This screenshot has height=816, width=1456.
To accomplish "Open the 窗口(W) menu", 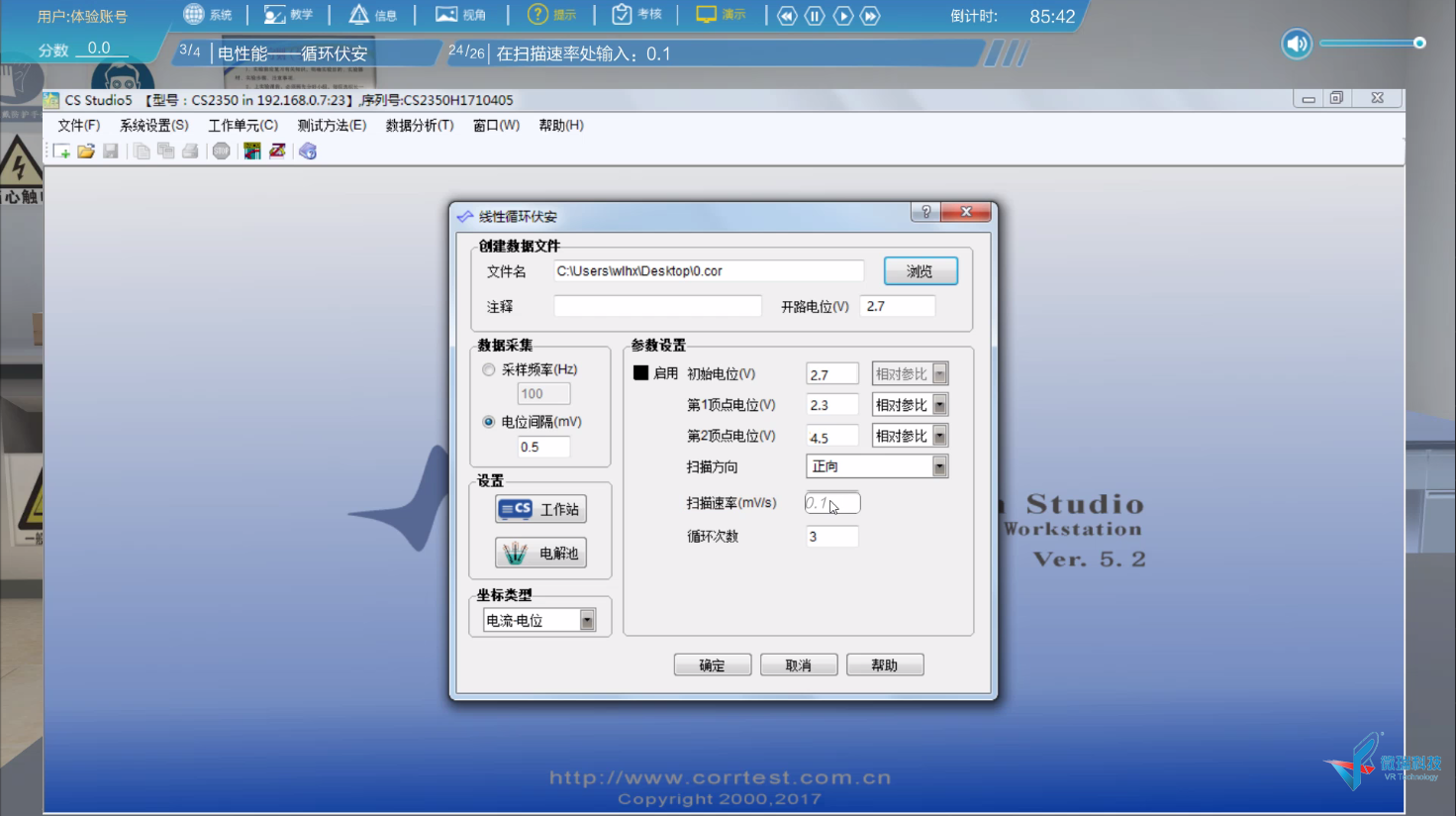I will click(496, 125).
